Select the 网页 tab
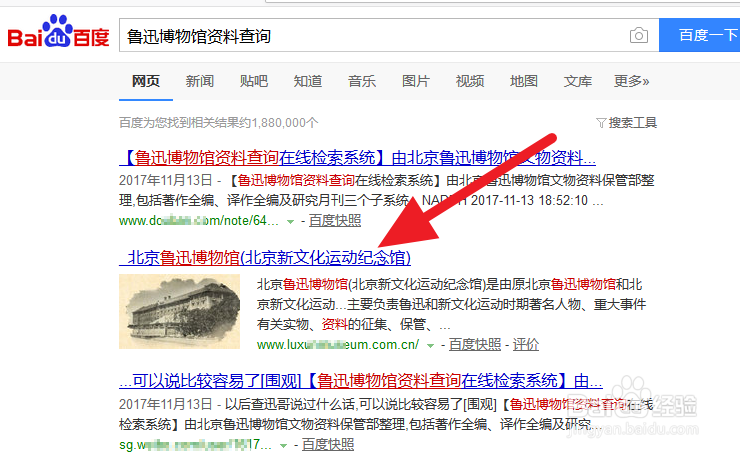Screen dimensions: 740x455 click(x=145, y=81)
